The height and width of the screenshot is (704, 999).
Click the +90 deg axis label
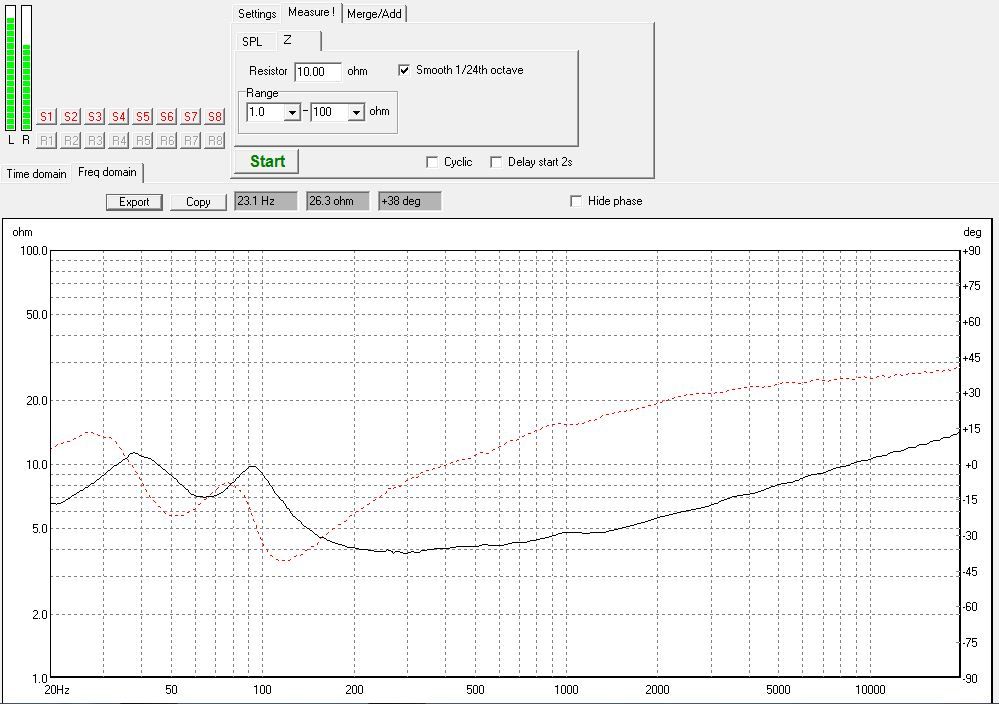972,251
